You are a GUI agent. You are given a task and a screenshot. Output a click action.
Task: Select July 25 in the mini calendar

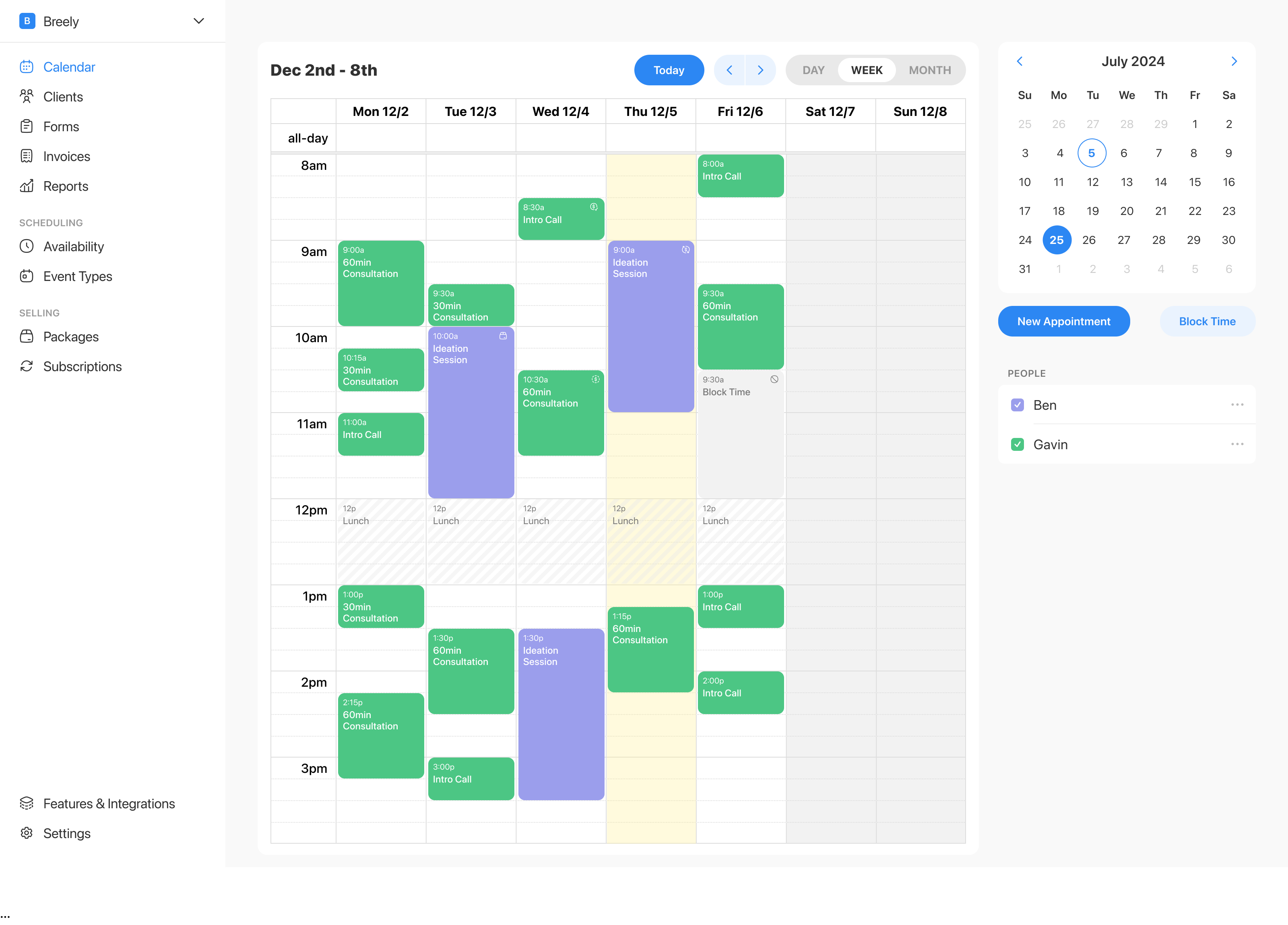tap(1056, 240)
